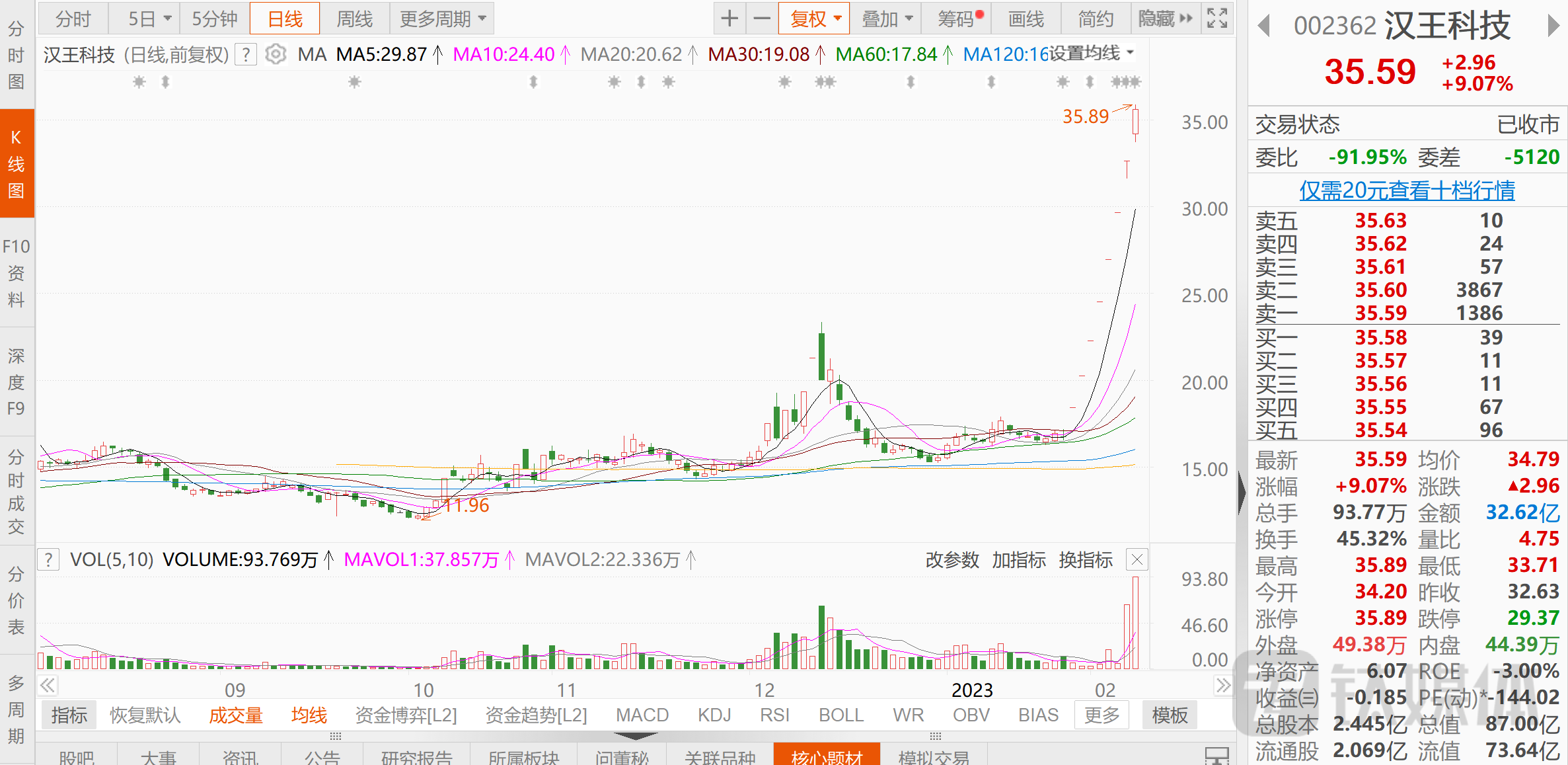Switch to 周线 weekly tab
This screenshot has height=765, width=1568.
[x=354, y=19]
